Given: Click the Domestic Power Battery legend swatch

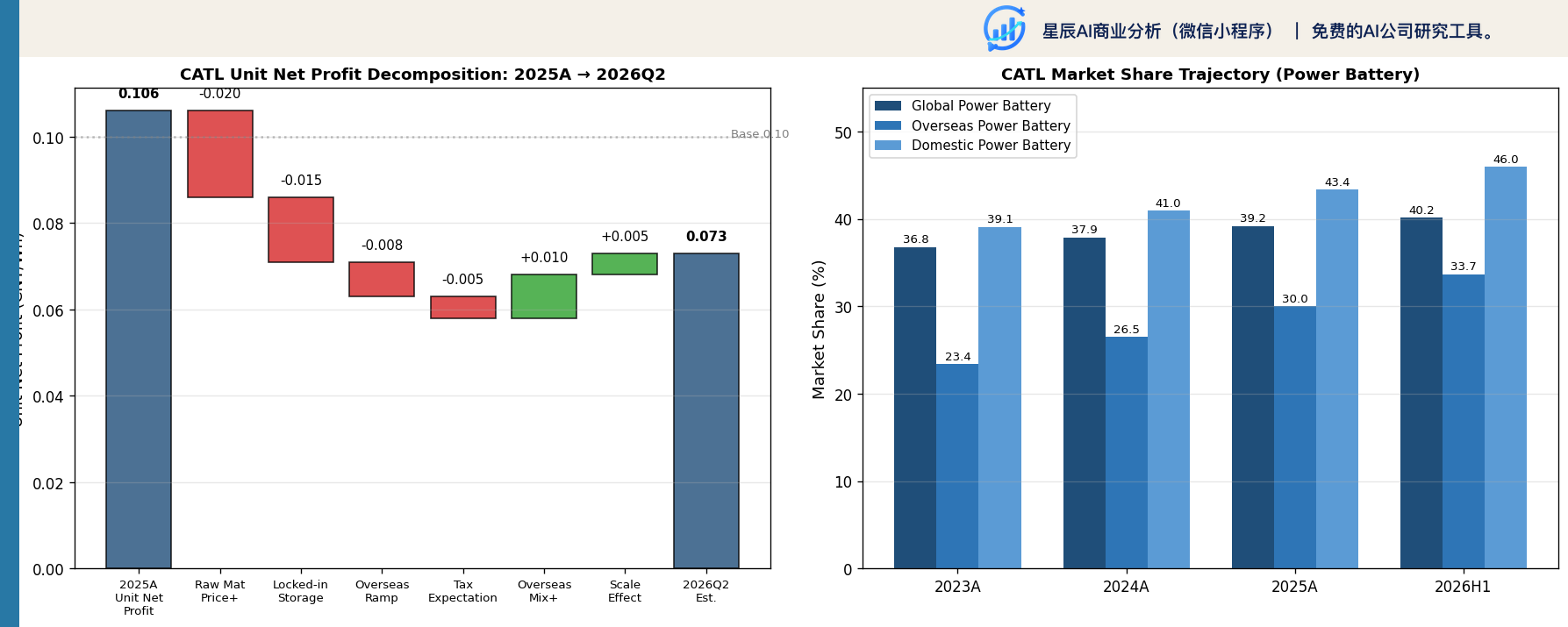Looking at the screenshot, I should (x=888, y=145).
